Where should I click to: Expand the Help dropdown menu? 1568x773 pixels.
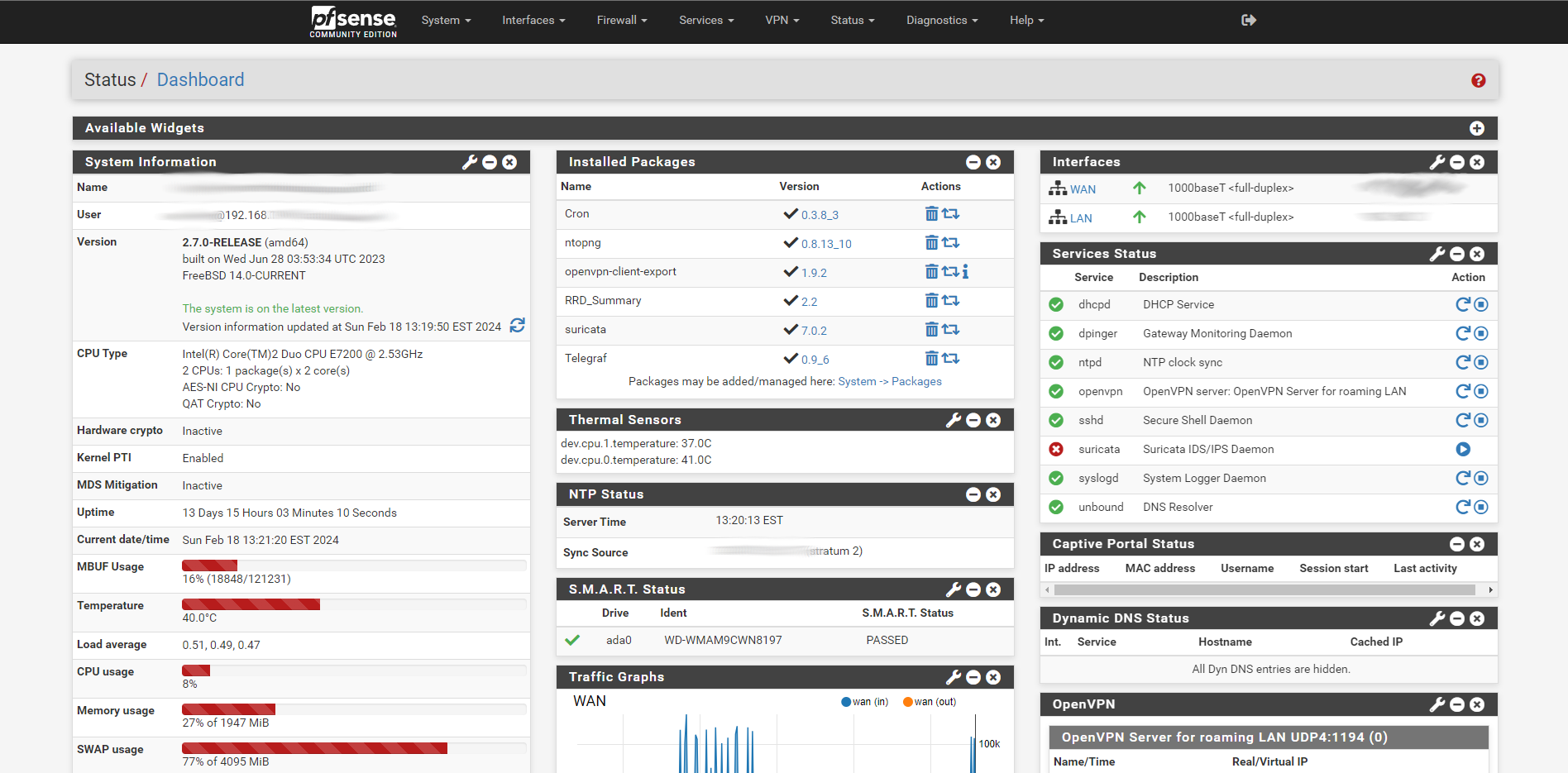(1027, 20)
